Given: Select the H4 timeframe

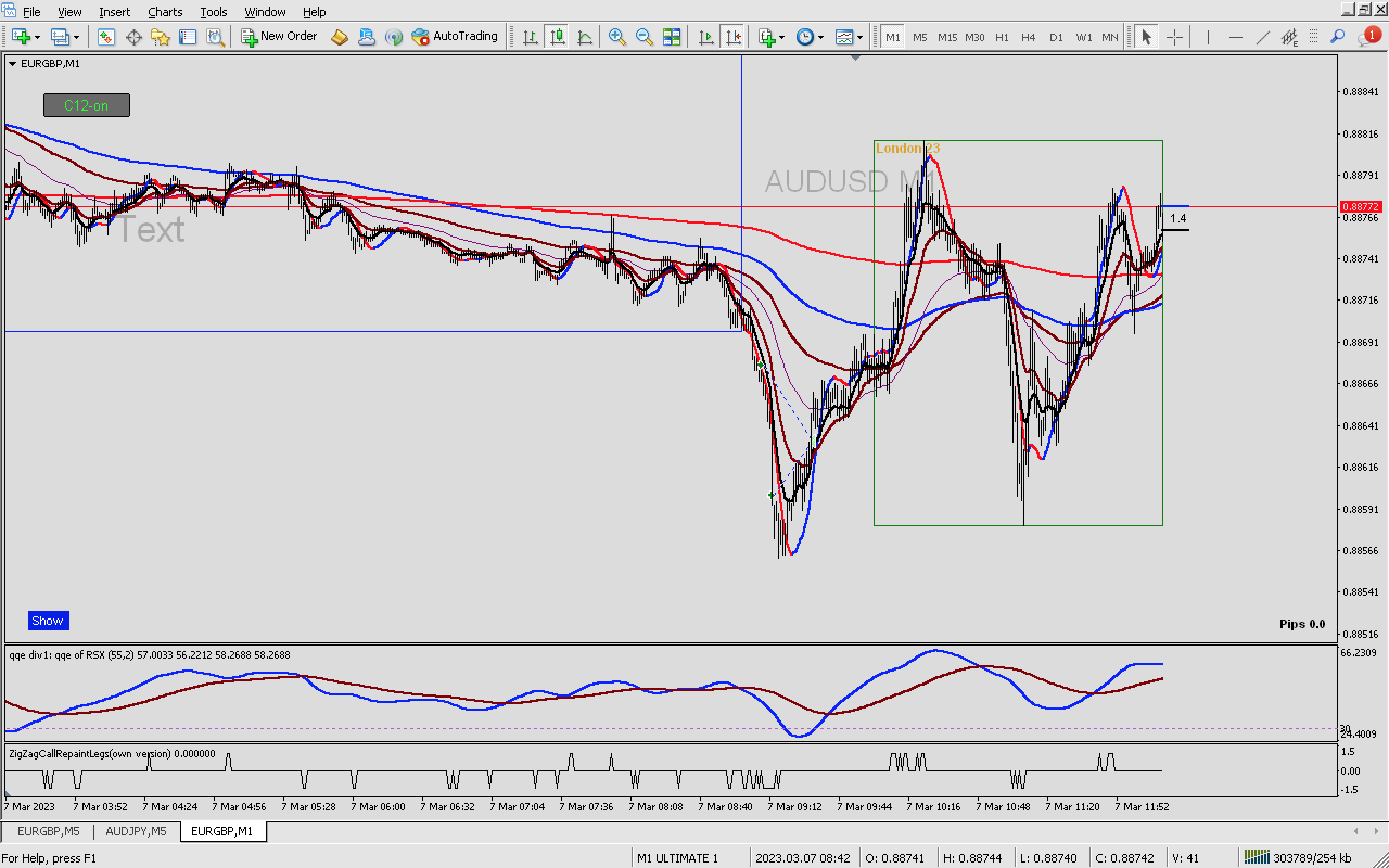Looking at the screenshot, I should [x=1028, y=37].
